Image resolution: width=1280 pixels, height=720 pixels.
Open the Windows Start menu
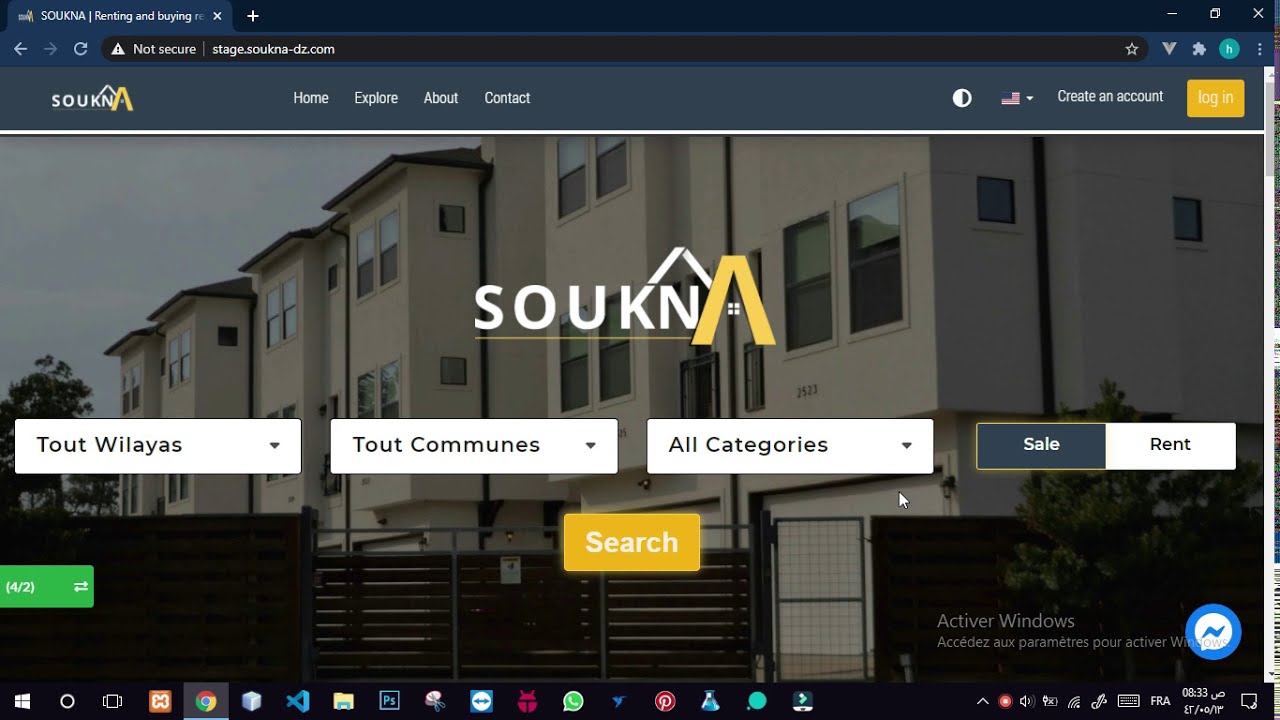coord(22,701)
